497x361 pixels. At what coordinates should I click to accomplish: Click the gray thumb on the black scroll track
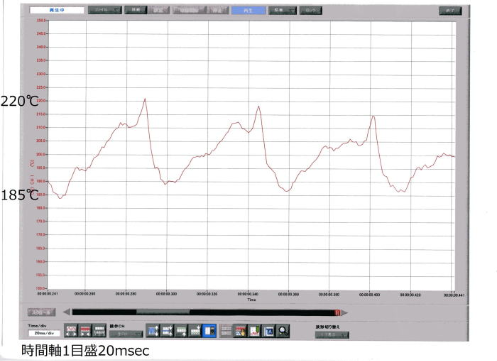[x=163, y=312]
